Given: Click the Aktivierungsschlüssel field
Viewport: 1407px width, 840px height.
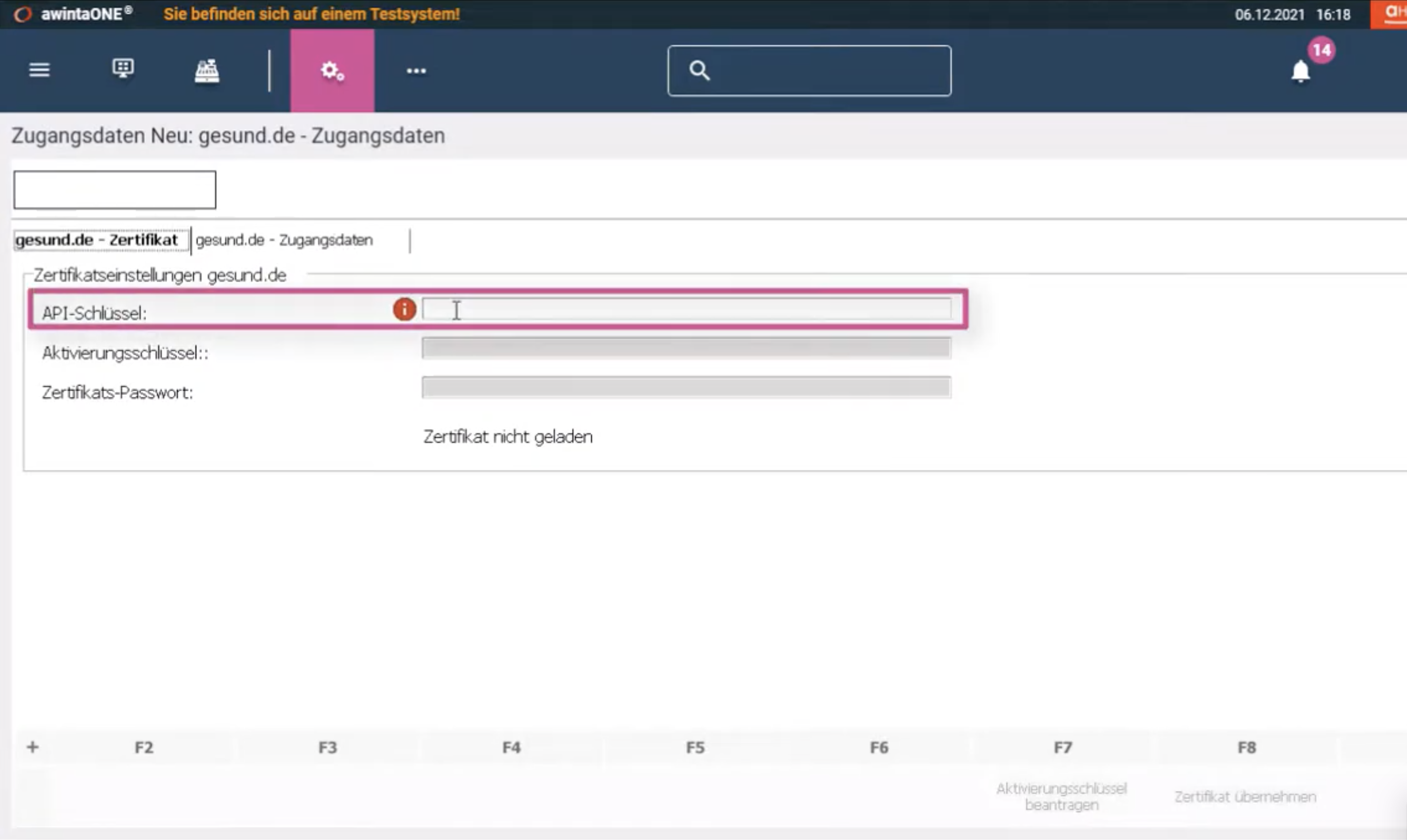Looking at the screenshot, I should point(686,348).
